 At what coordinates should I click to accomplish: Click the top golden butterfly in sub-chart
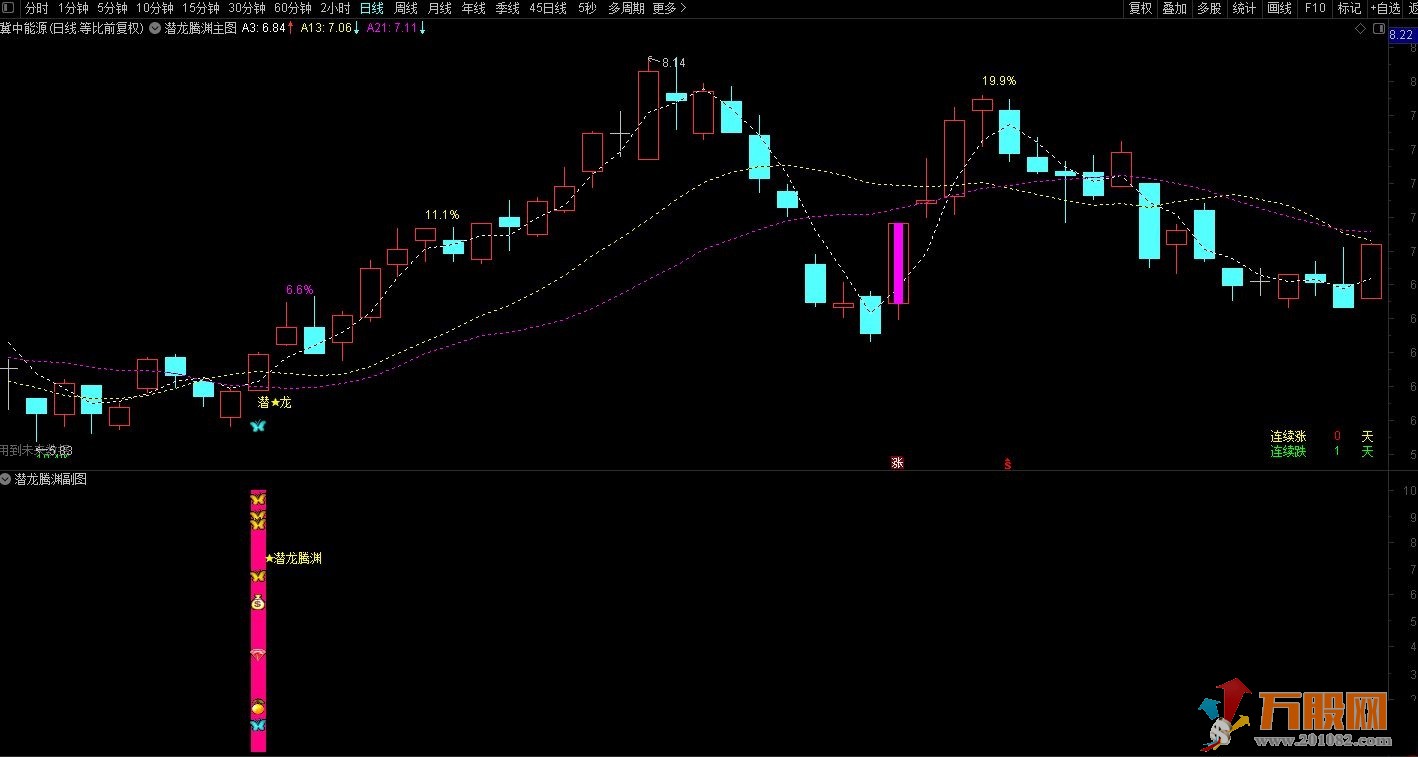pos(258,498)
